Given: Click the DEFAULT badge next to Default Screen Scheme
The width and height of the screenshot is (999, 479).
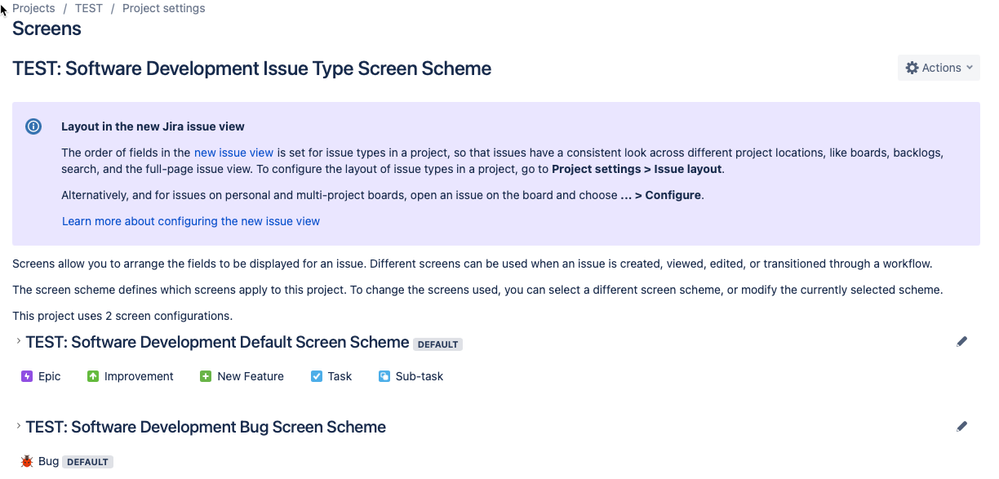Looking at the screenshot, I should 438,344.
